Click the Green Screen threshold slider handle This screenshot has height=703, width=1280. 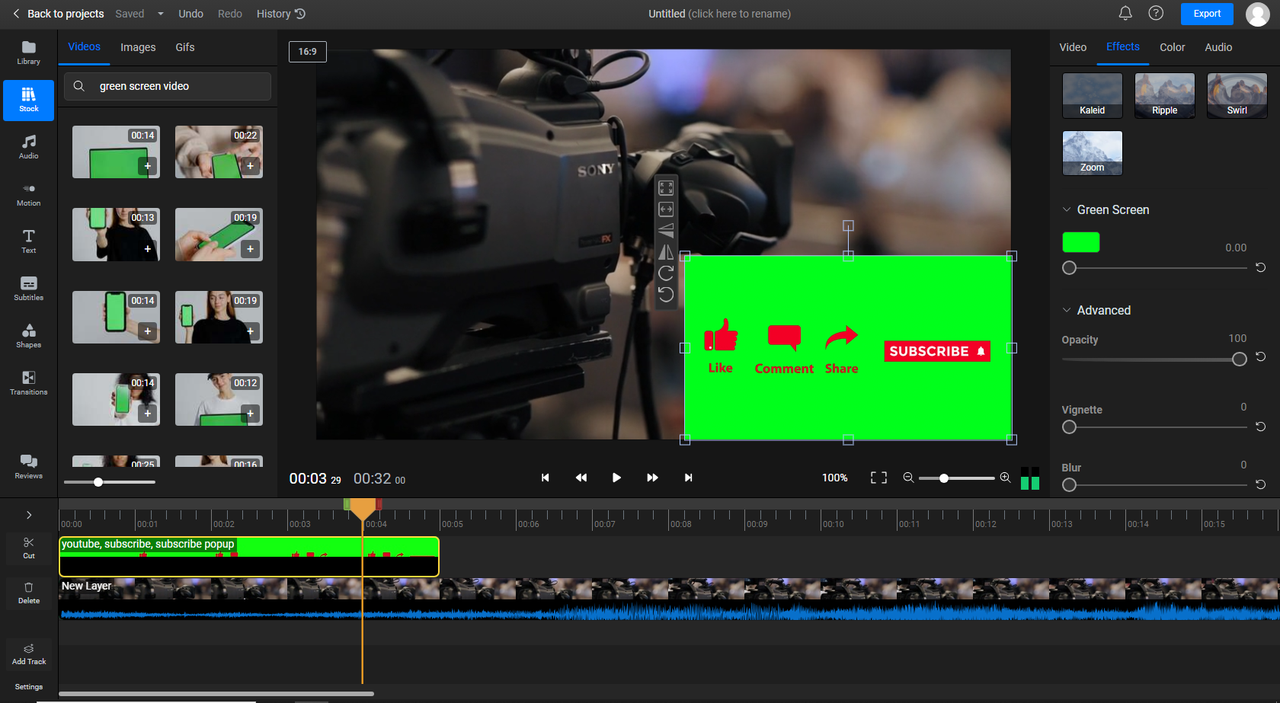(1069, 268)
